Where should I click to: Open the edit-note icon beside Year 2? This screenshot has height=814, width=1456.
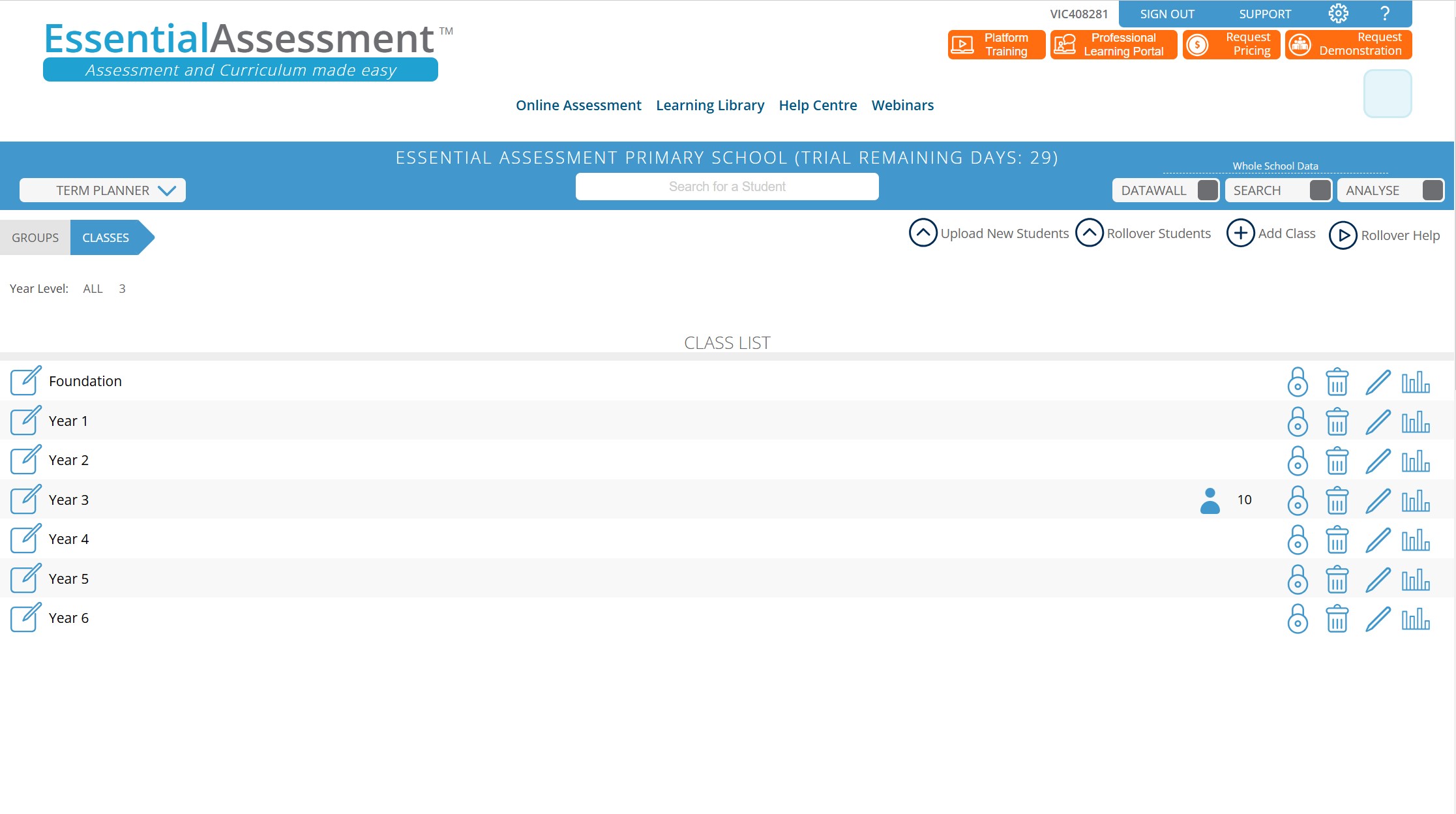coord(25,460)
